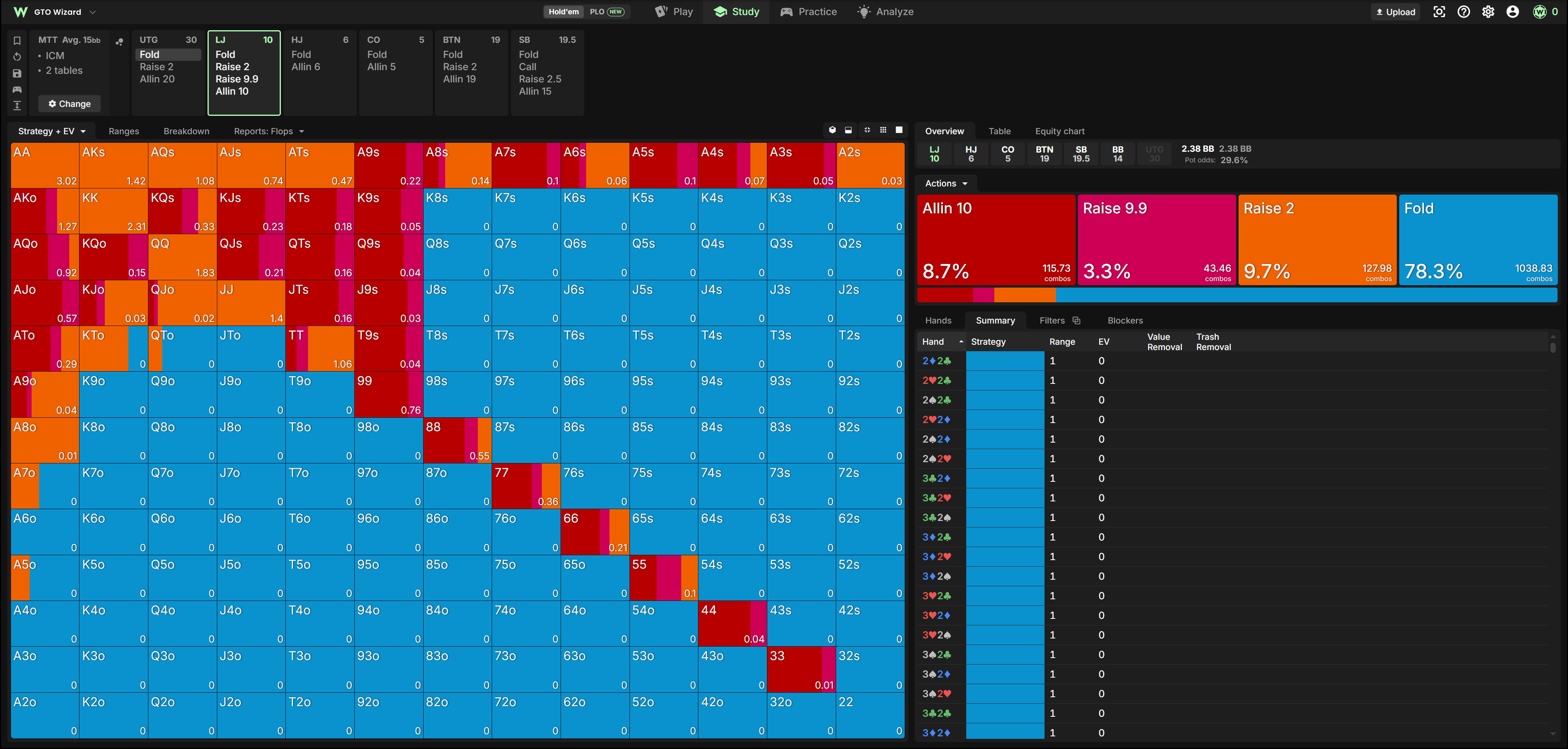Click the bubbles icon next to MTT Avg. 15bb
The image size is (1568, 749).
pyautogui.click(x=119, y=42)
